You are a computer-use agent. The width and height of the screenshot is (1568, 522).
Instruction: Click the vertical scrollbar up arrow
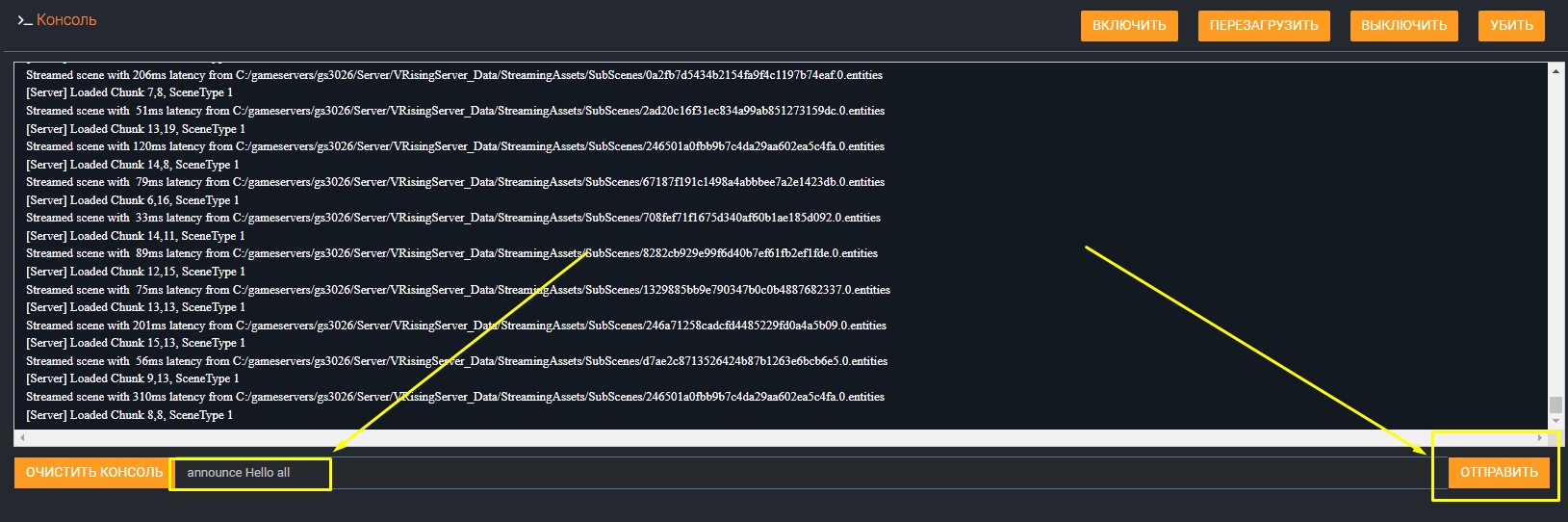1555,71
